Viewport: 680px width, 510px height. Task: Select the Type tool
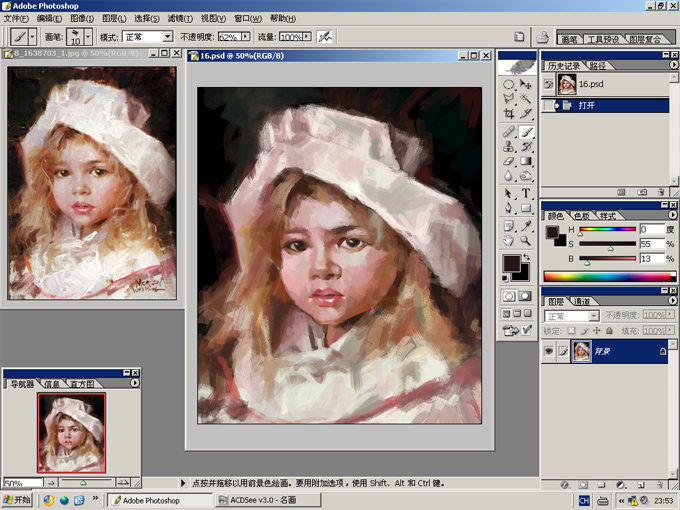coord(525,193)
